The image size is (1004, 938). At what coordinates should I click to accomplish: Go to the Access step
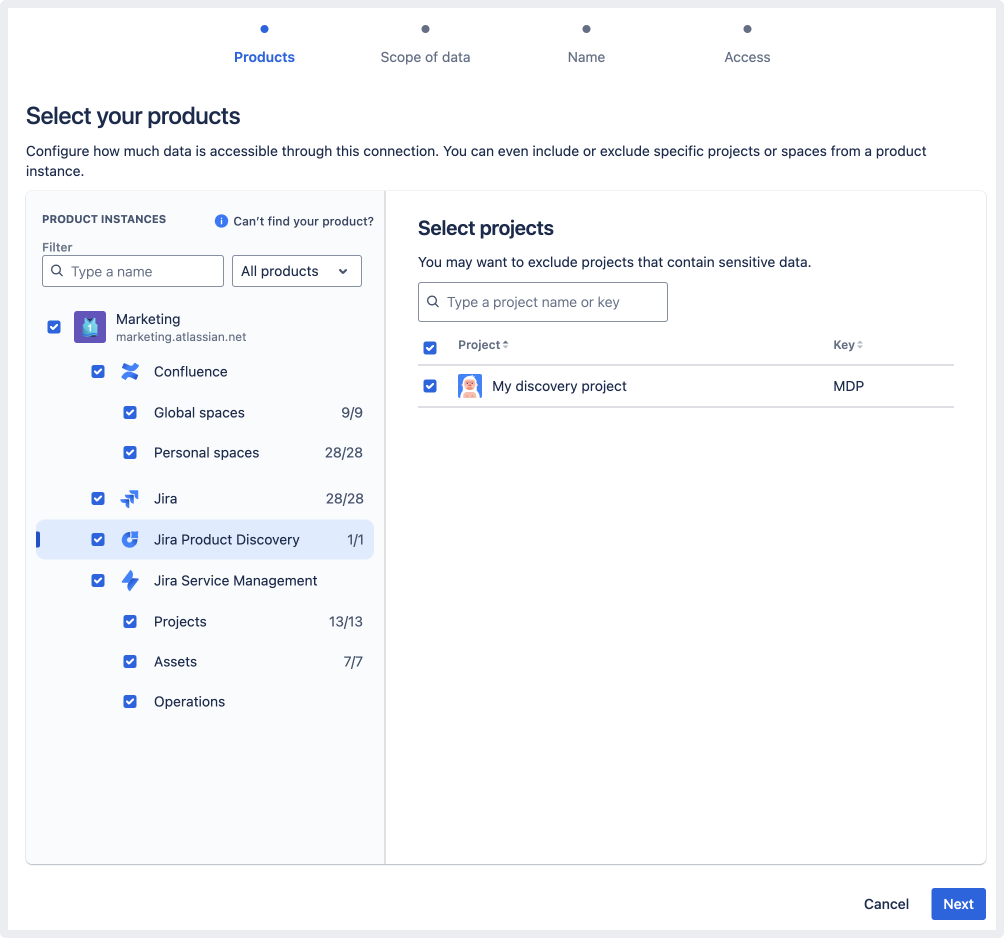click(747, 57)
